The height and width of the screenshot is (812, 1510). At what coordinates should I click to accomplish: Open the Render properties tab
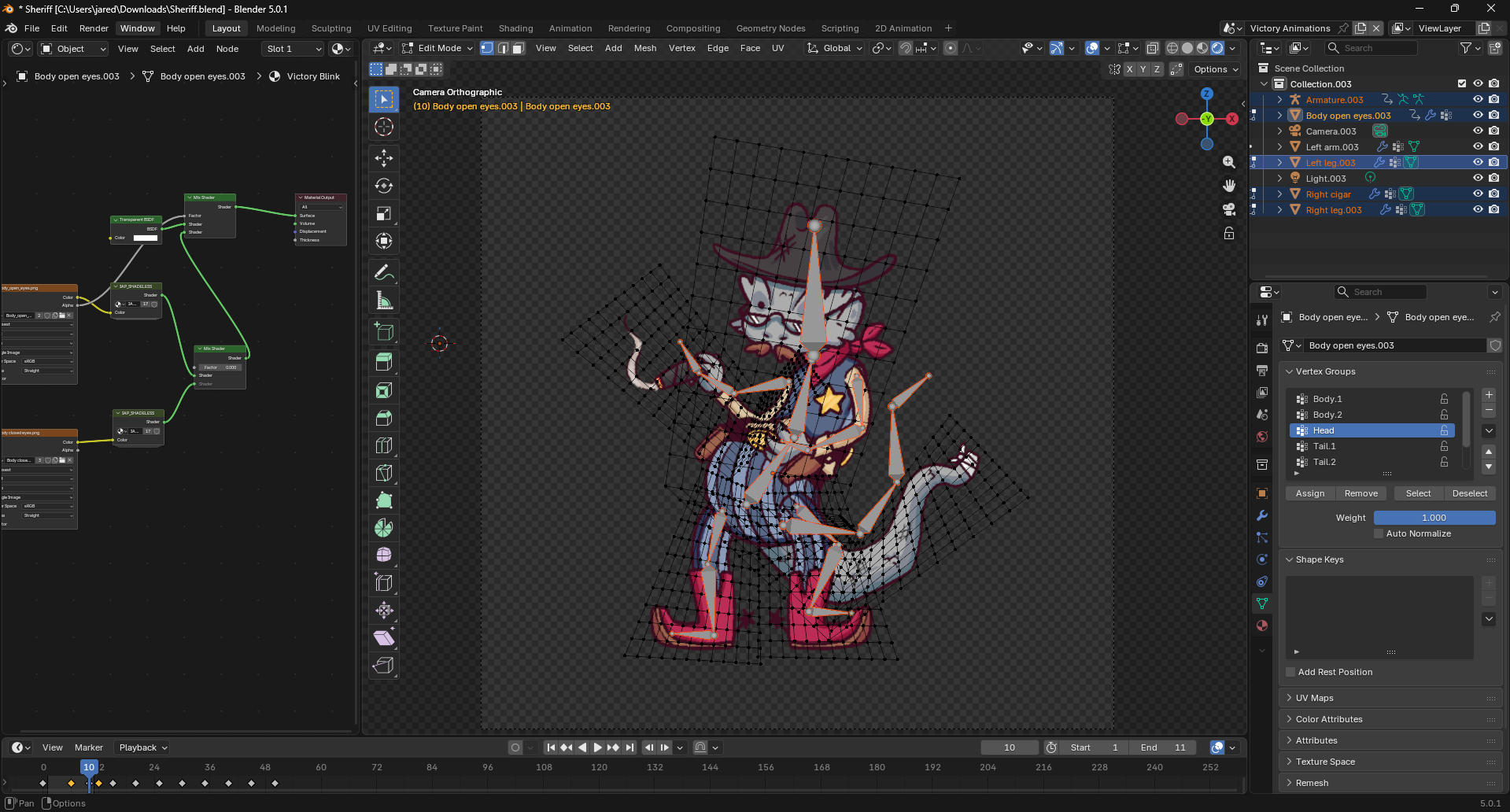(x=1262, y=348)
